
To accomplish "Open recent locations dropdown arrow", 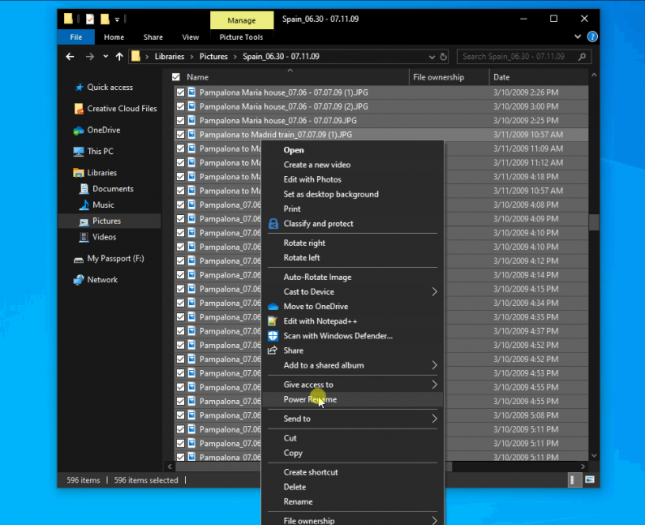I will (x=105, y=56).
